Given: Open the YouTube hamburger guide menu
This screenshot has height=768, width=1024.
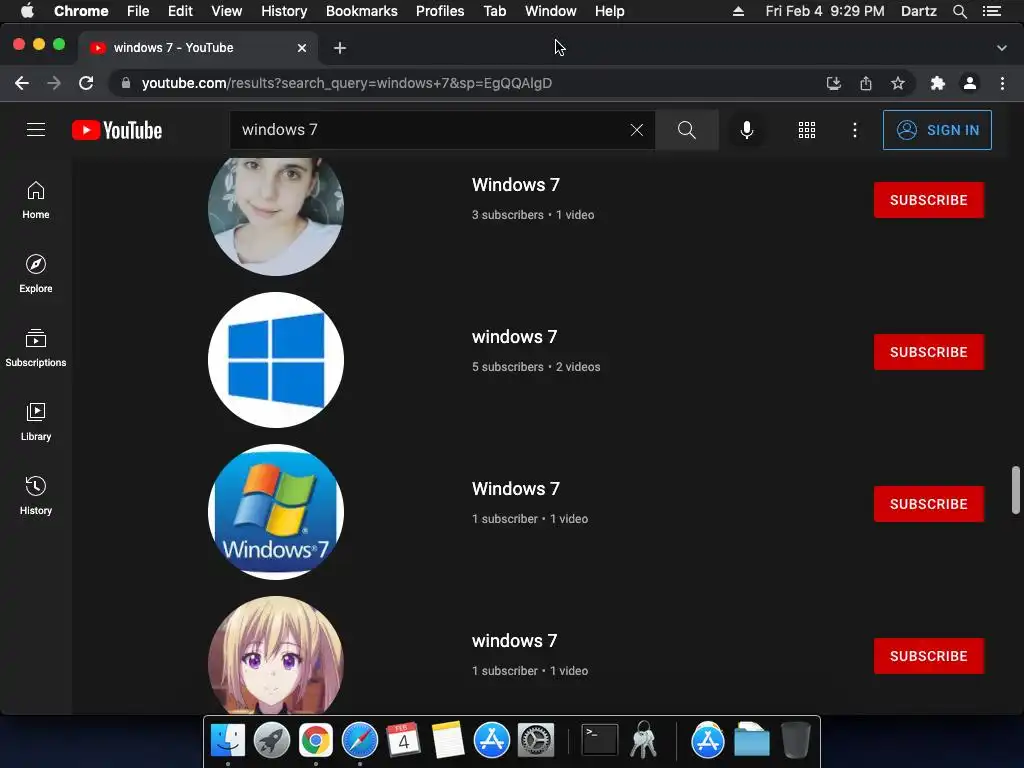Looking at the screenshot, I should (x=36, y=130).
